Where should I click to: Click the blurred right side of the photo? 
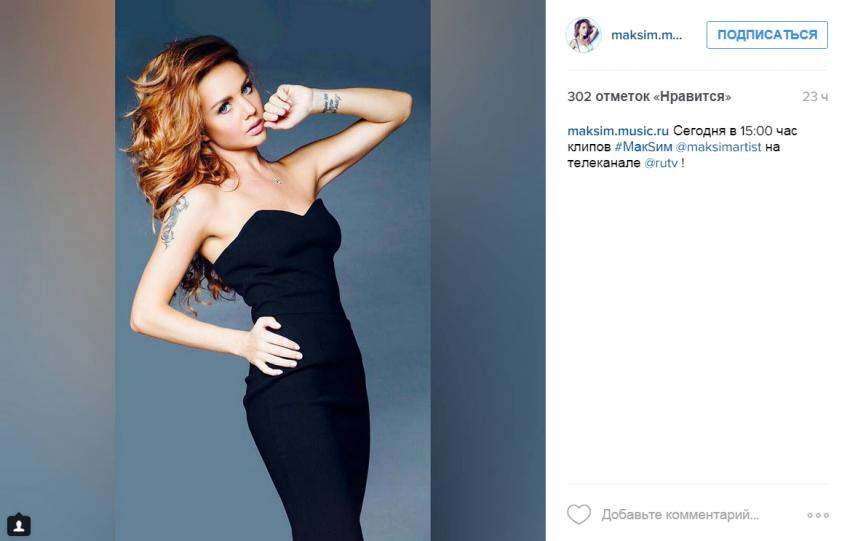pos(488,270)
